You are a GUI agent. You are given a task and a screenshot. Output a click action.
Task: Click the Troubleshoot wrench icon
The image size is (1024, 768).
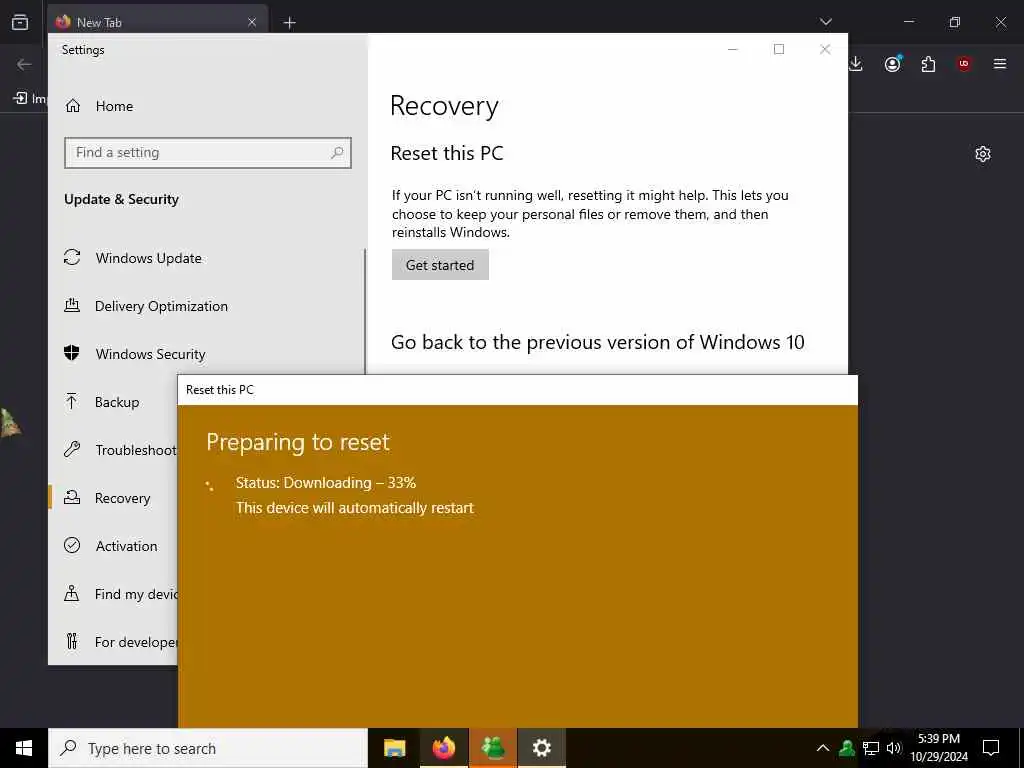pyautogui.click(x=72, y=449)
